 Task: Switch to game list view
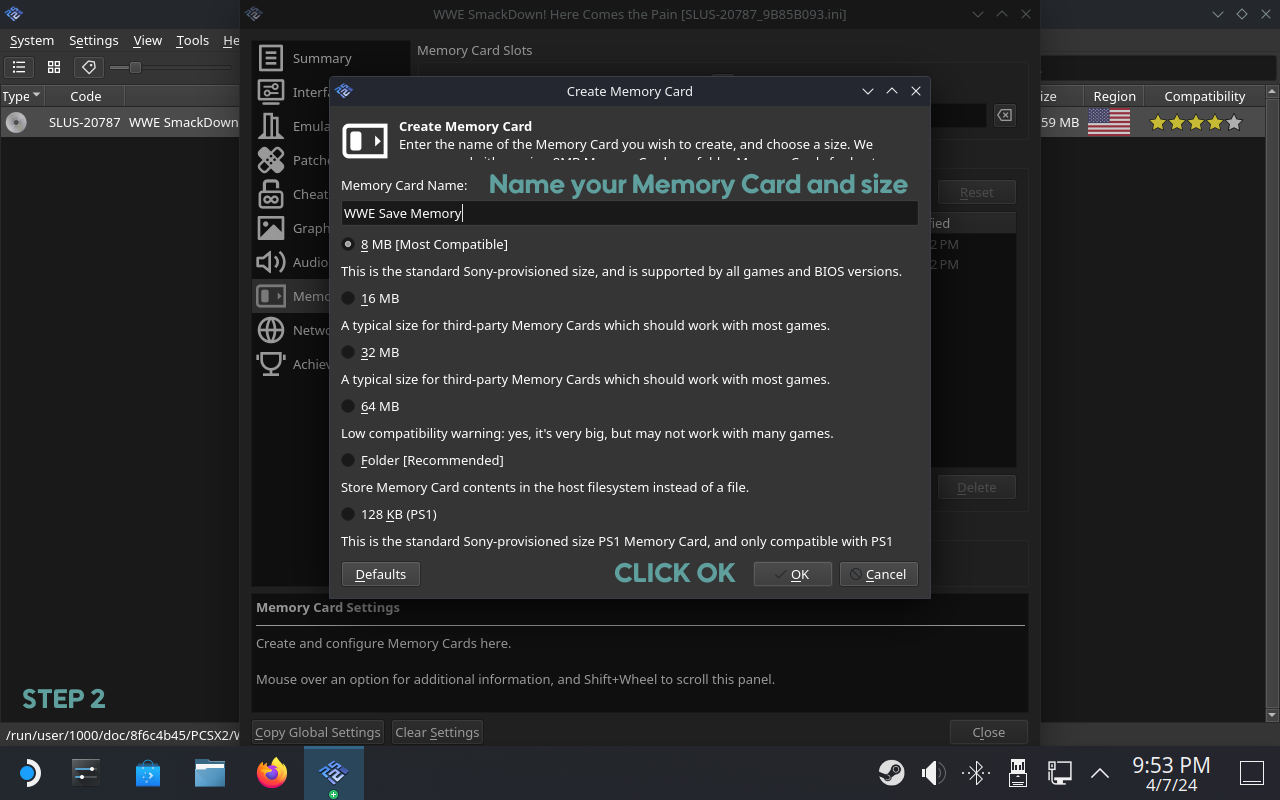point(19,67)
